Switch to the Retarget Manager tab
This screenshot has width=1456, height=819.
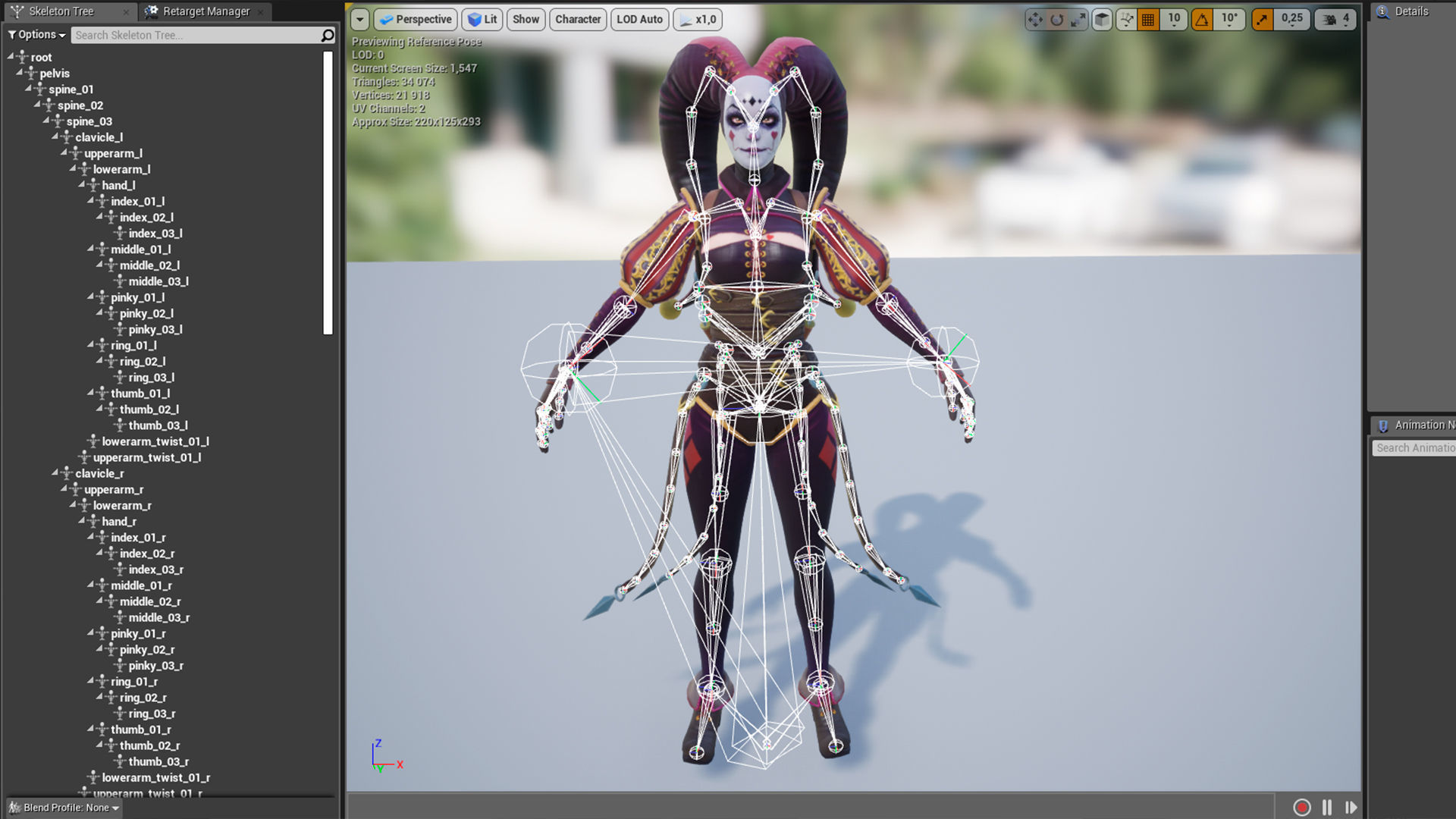pos(206,11)
